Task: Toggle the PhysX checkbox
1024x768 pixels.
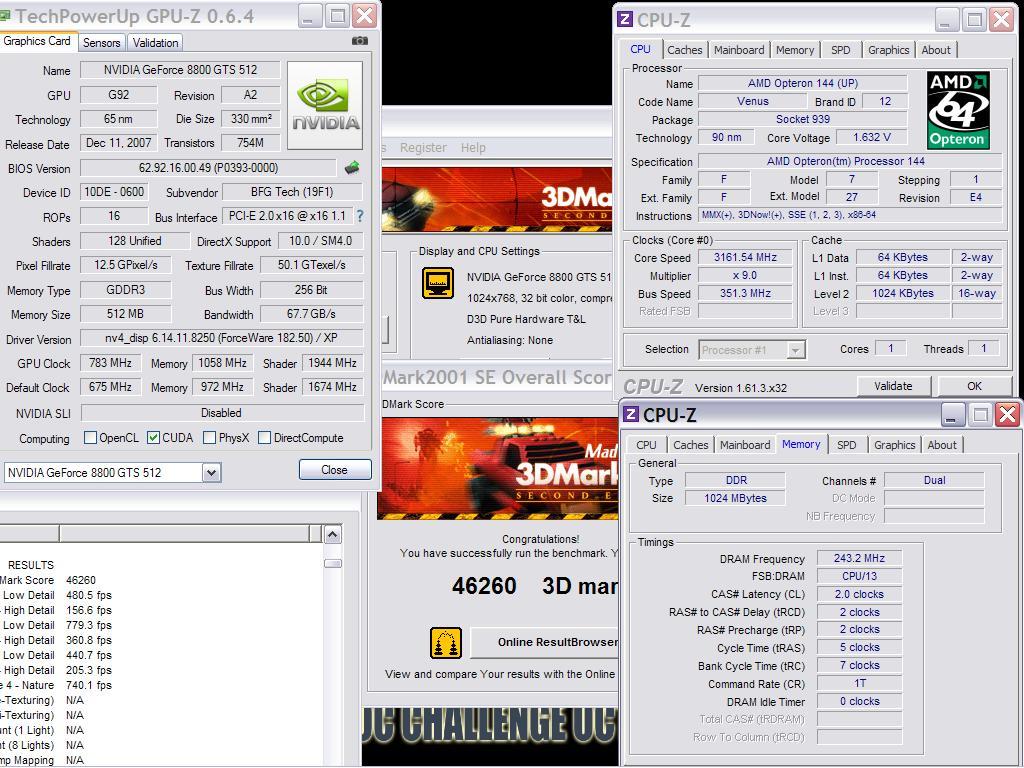Action: [x=210, y=438]
